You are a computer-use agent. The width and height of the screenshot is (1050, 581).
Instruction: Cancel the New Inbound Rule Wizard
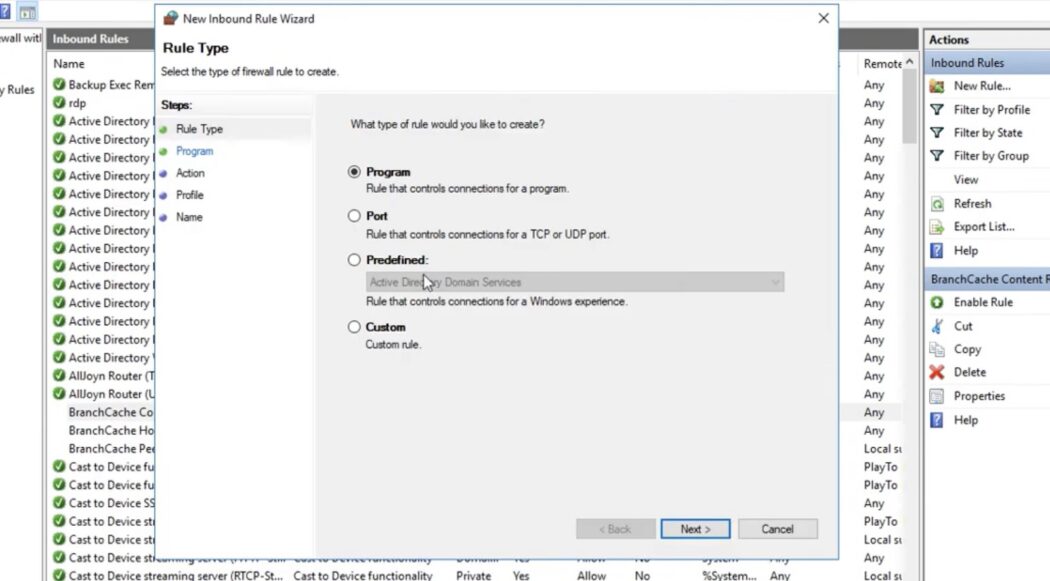pos(777,528)
